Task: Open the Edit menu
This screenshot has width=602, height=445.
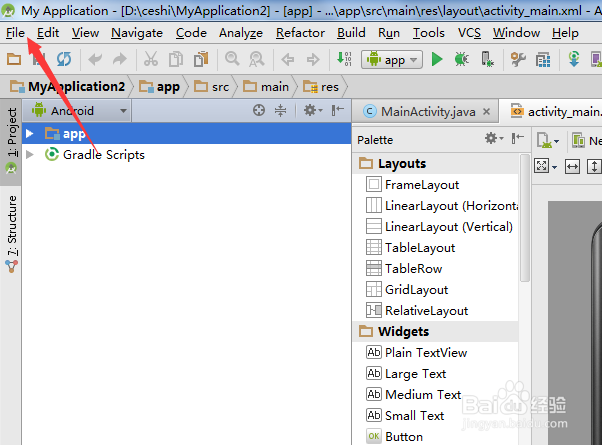Action: point(48,33)
